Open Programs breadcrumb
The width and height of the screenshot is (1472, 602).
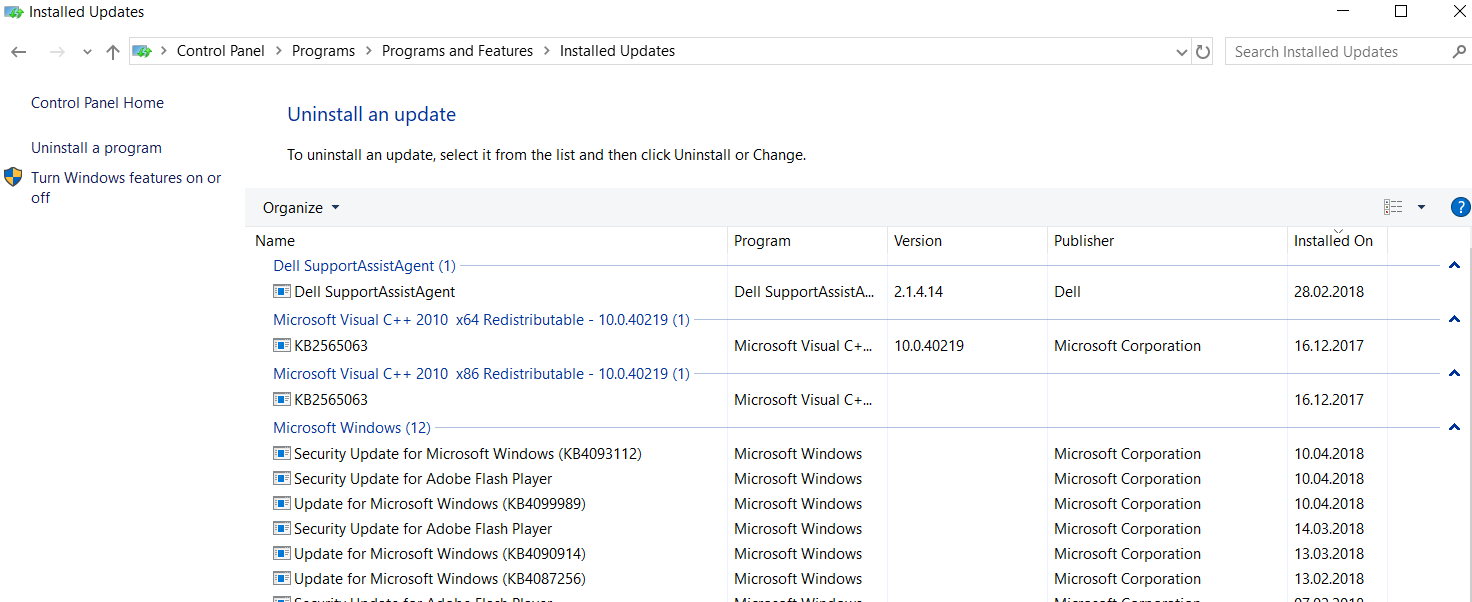pyautogui.click(x=323, y=51)
